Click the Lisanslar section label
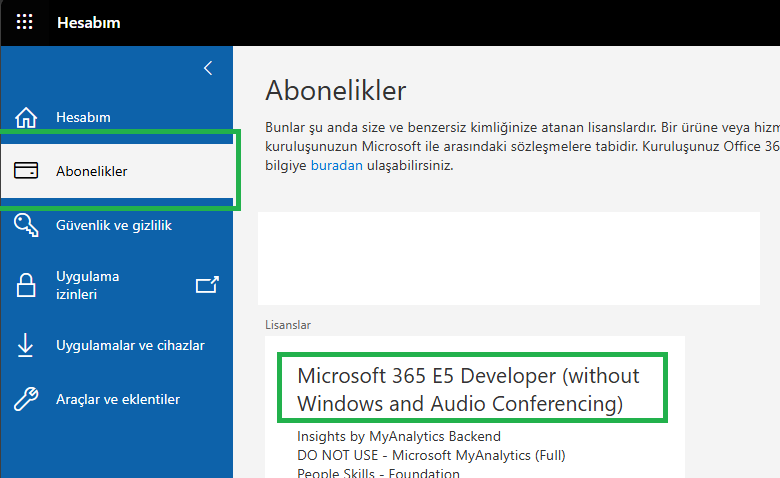Image resolution: width=780 pixels, height=478 pixels. point(288,325)
